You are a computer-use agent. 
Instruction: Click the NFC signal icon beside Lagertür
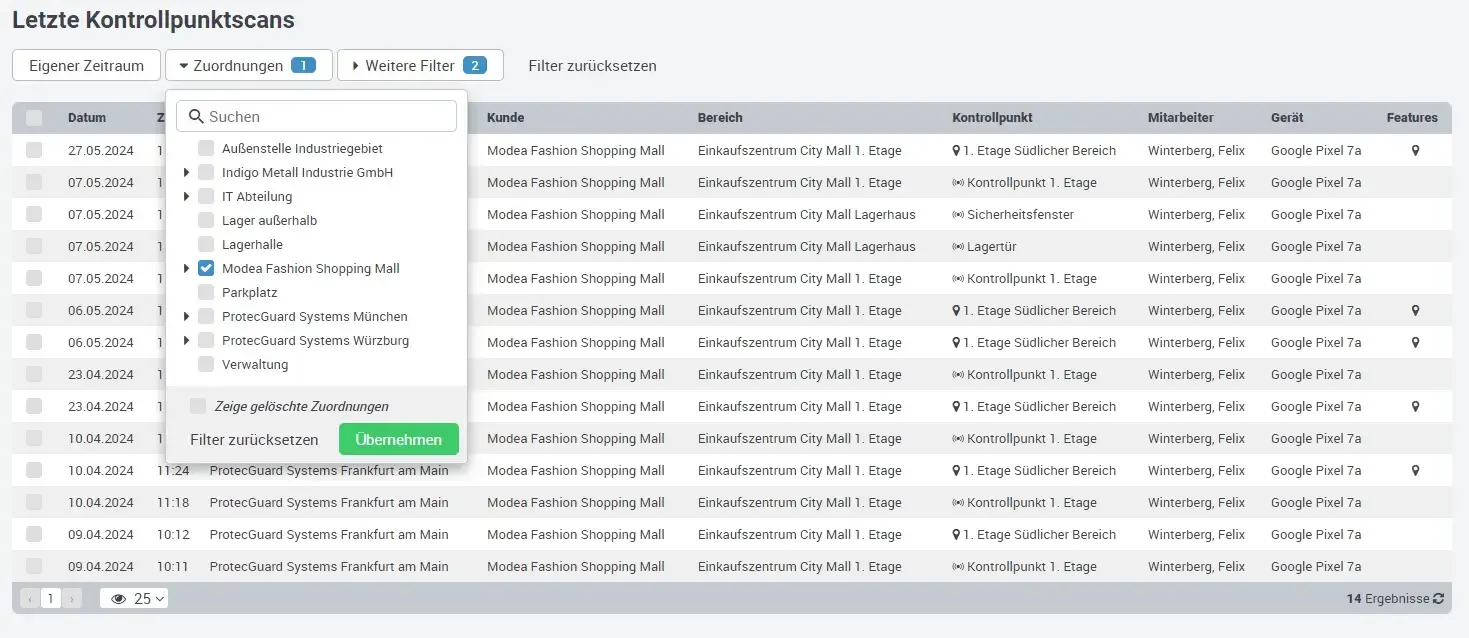[958, 247]
